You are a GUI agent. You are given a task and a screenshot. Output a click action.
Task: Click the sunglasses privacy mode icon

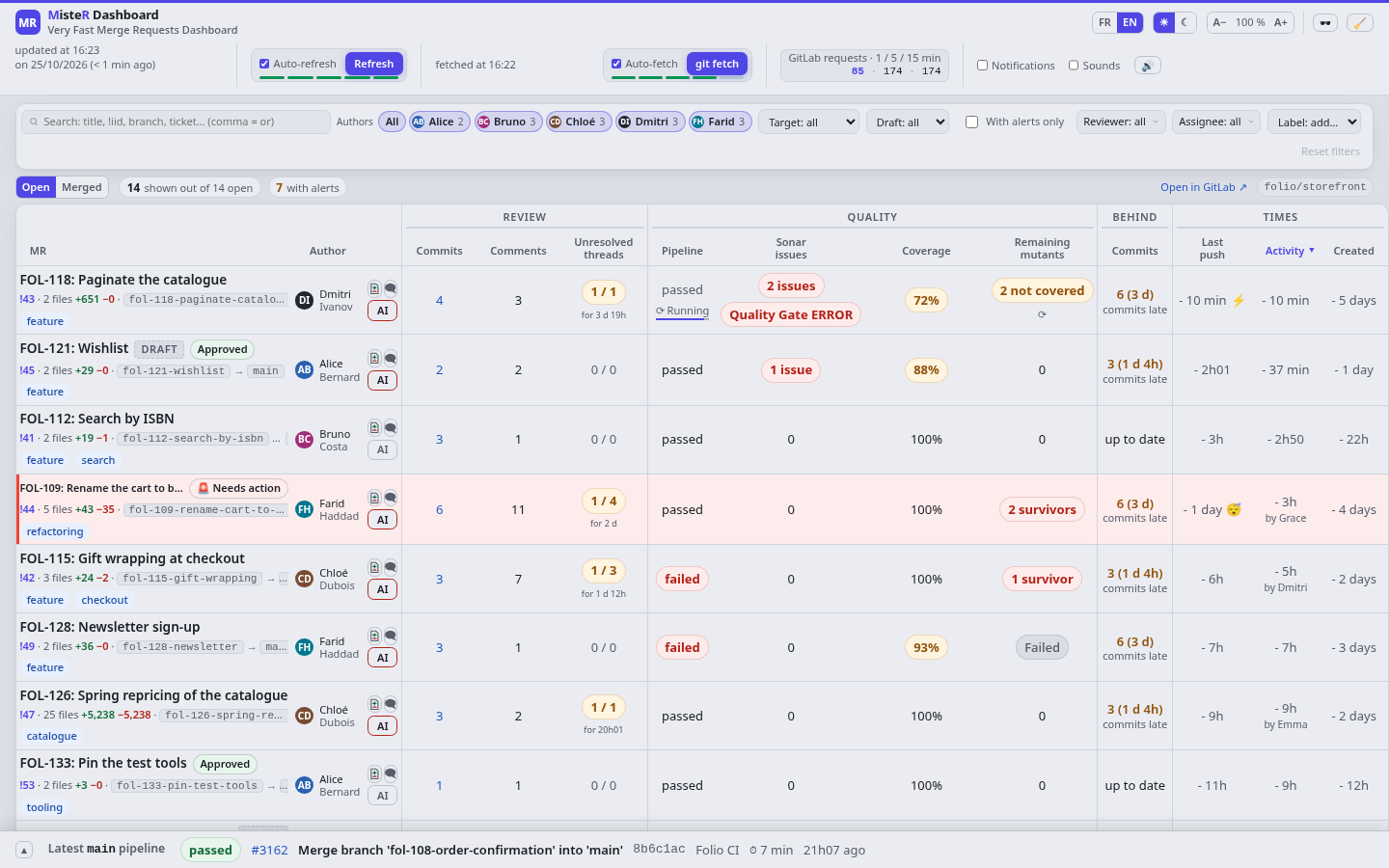point(1325,22)
